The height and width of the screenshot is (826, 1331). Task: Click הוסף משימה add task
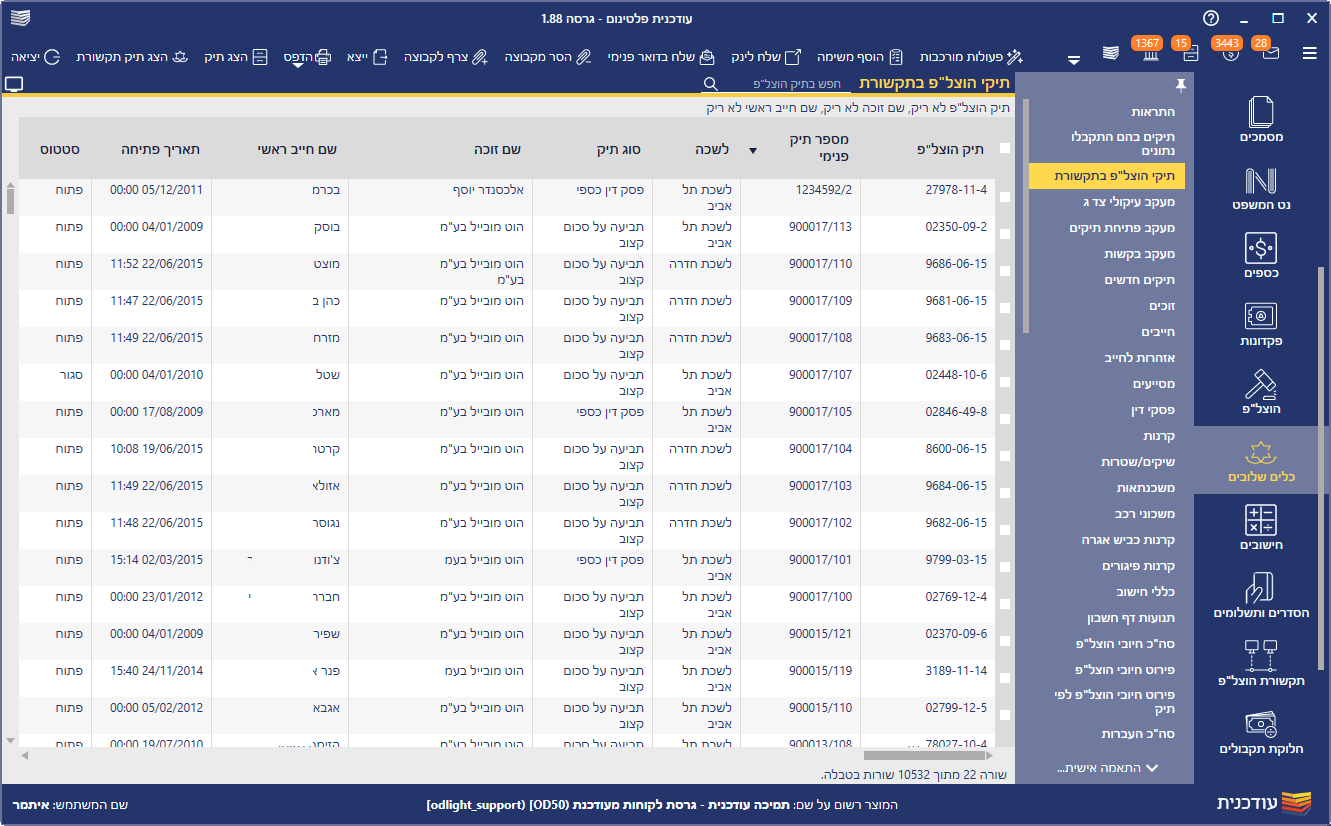point(860,57)
